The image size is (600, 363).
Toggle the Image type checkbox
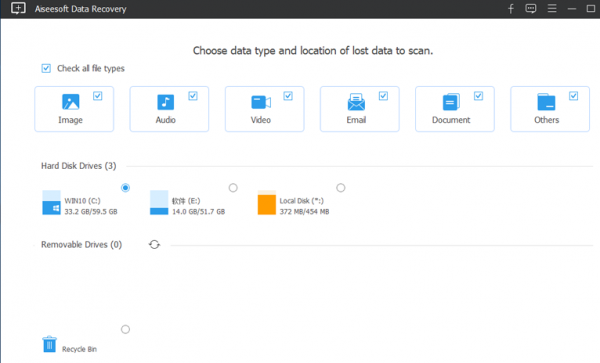[x=98, y=96]
